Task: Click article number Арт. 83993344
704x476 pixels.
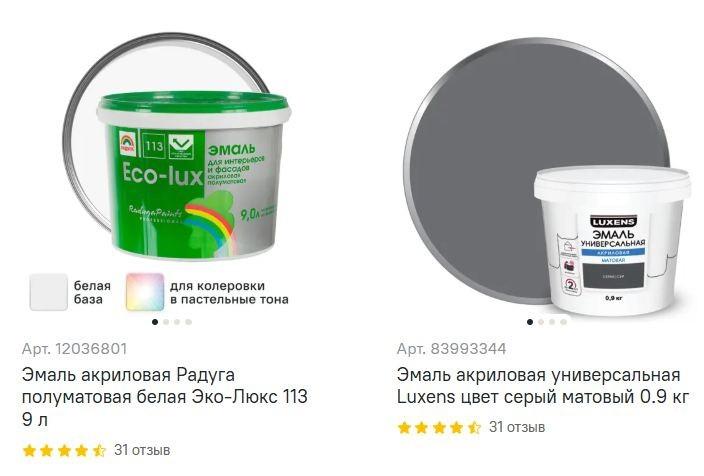Action: [x=451, y=349]
